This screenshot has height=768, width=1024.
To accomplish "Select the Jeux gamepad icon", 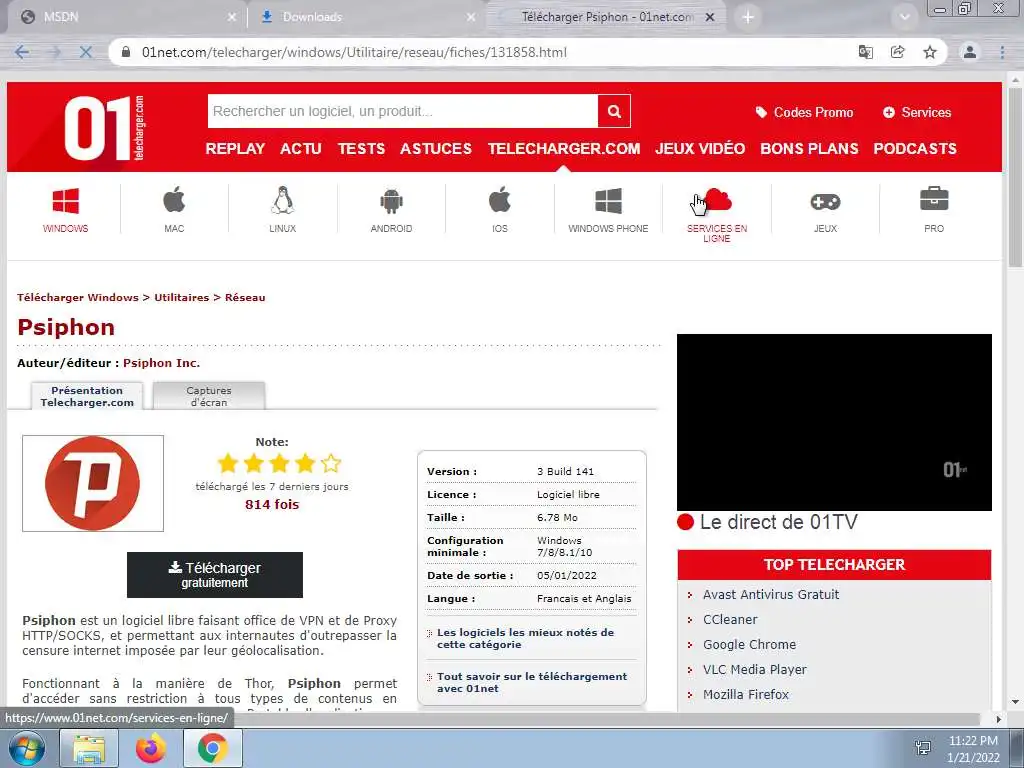I will (825, 202).
